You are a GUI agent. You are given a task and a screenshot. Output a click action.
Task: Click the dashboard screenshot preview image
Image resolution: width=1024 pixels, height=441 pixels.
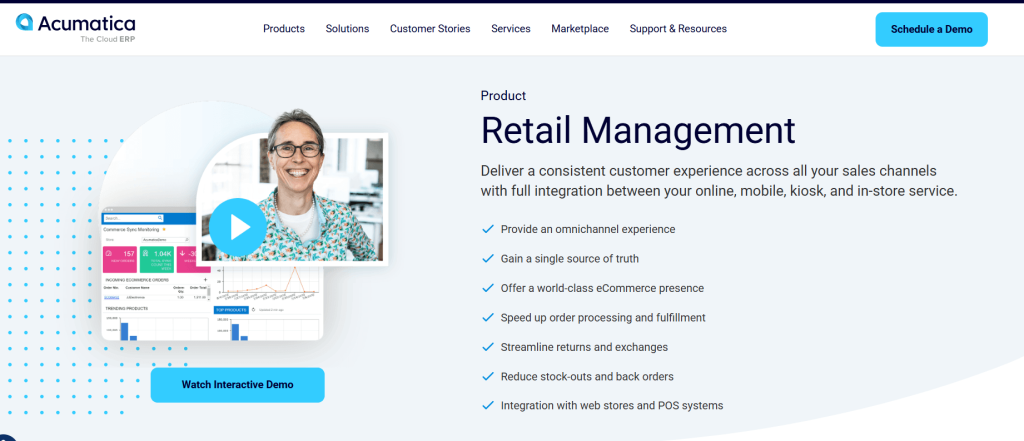tap(212, 274)
